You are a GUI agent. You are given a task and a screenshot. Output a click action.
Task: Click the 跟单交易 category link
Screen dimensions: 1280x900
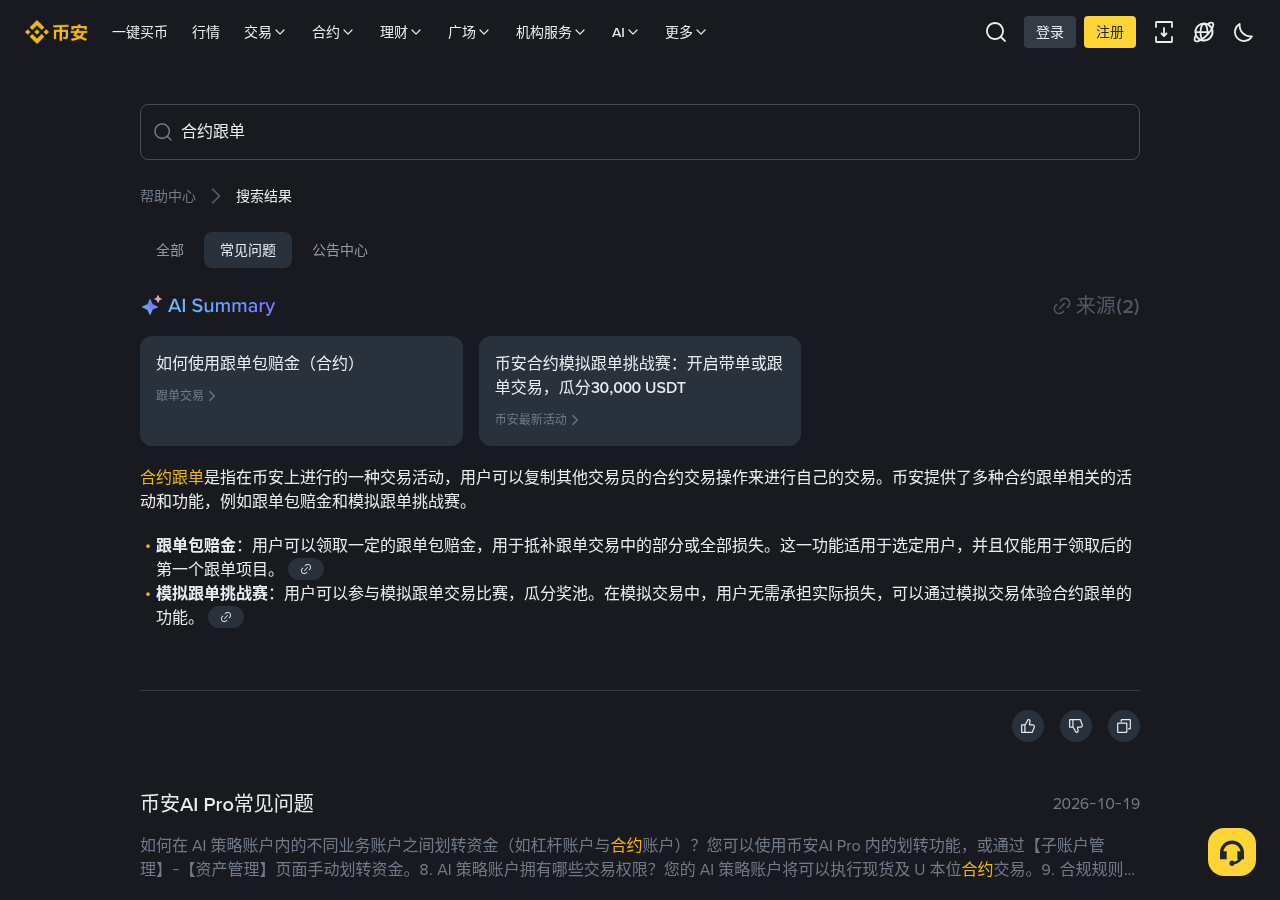click(x=186, y=395)
